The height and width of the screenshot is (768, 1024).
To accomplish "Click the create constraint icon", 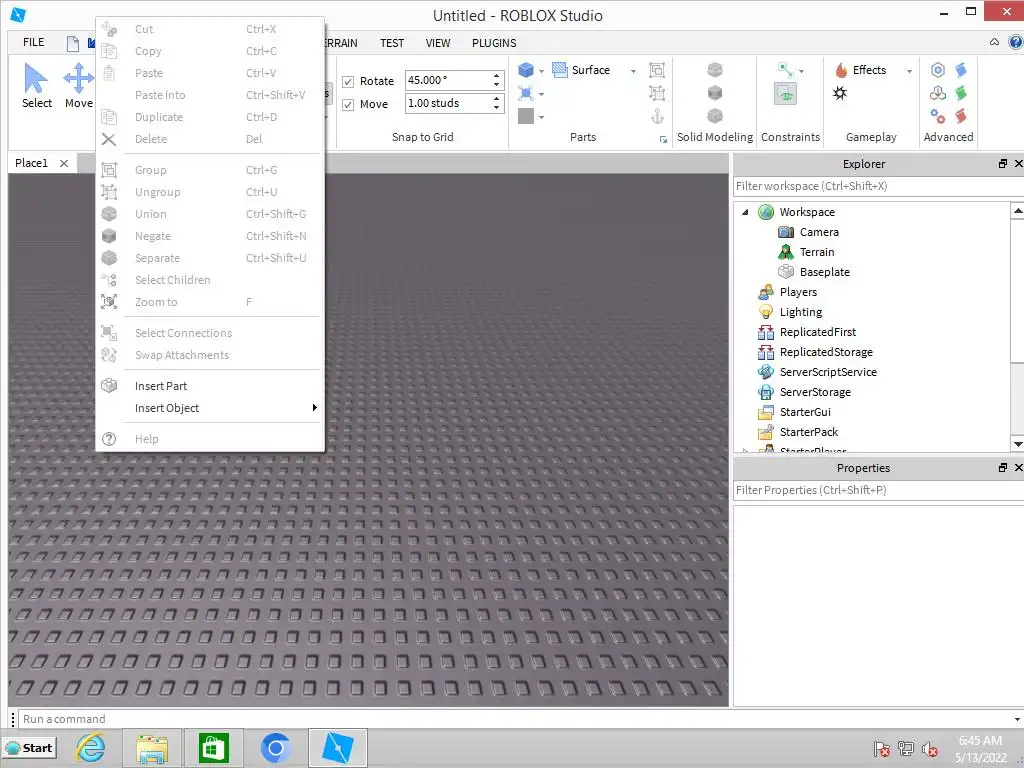I will [786, 69].
